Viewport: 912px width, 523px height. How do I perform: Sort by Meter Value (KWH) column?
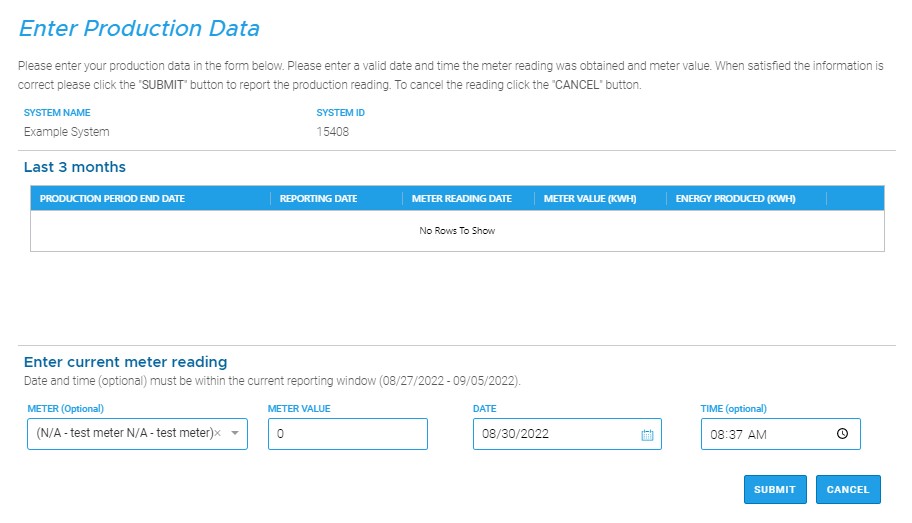coord(590,198)
